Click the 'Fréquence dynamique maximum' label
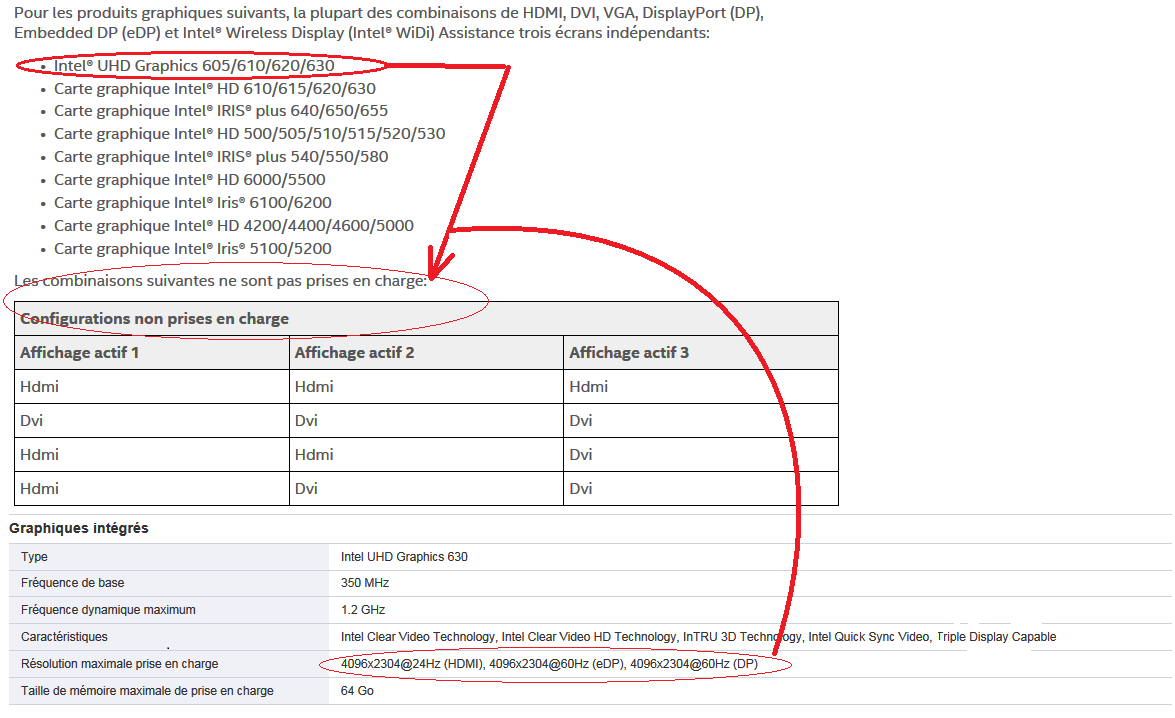 pos(108,610)
